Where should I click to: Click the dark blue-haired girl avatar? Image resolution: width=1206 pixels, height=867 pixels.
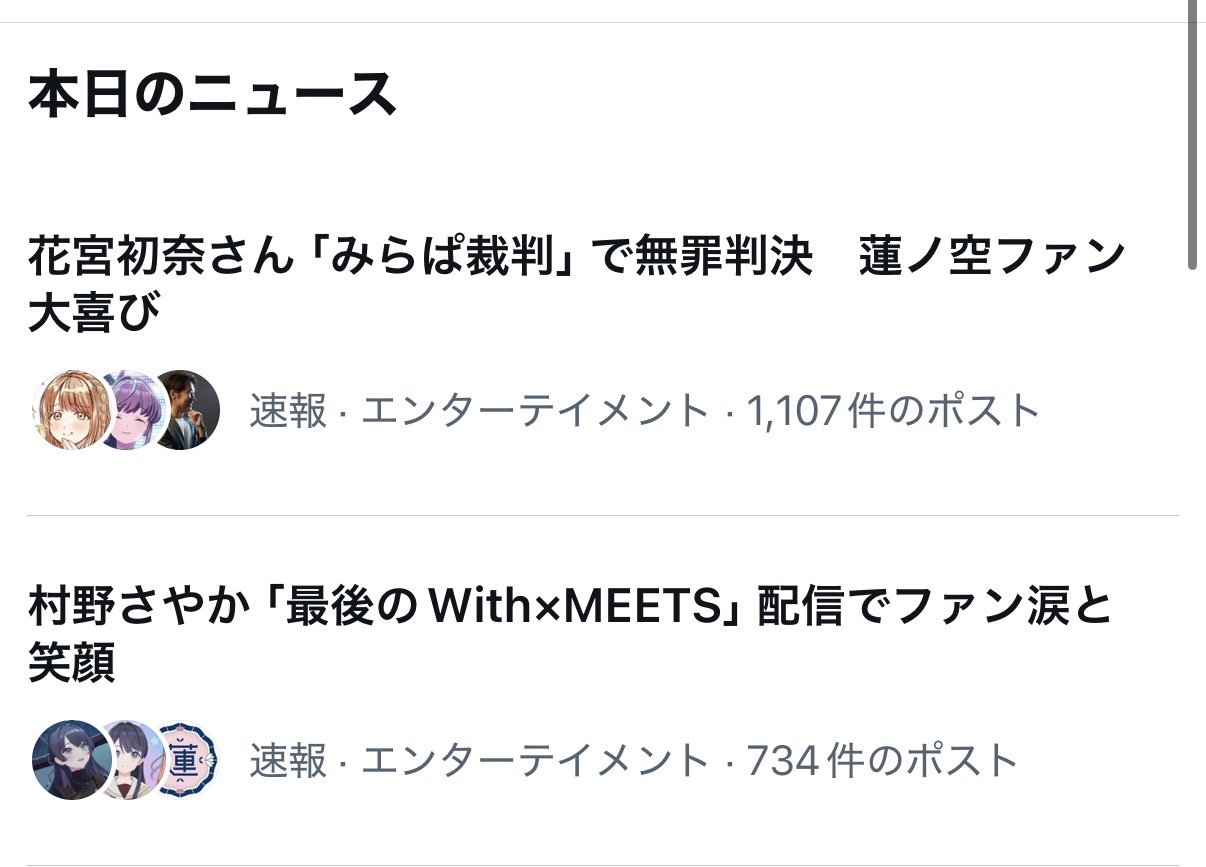pyautogui.click(x=70, y=760)
